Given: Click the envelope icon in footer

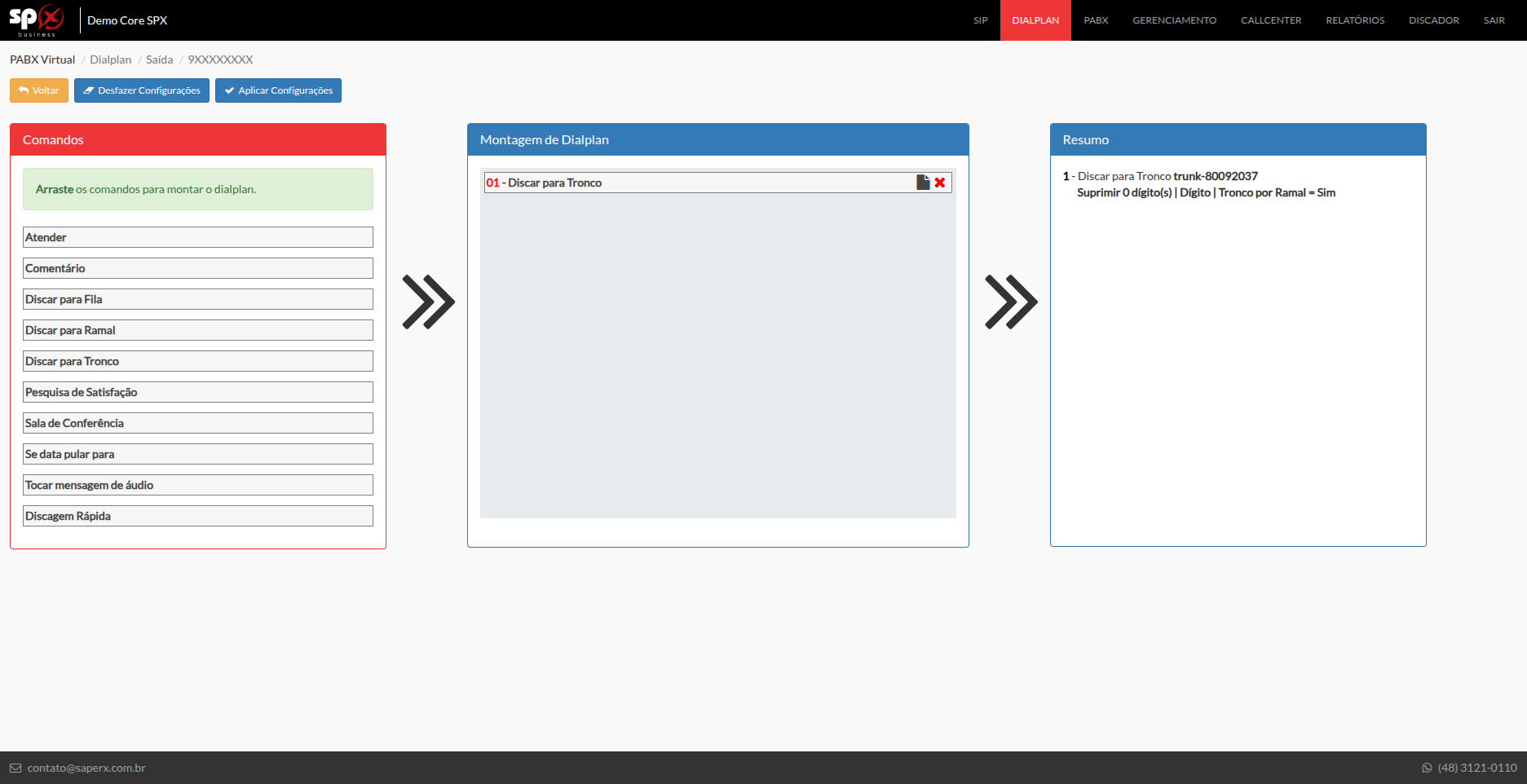Looking at the screenshot, I should 15,768.
